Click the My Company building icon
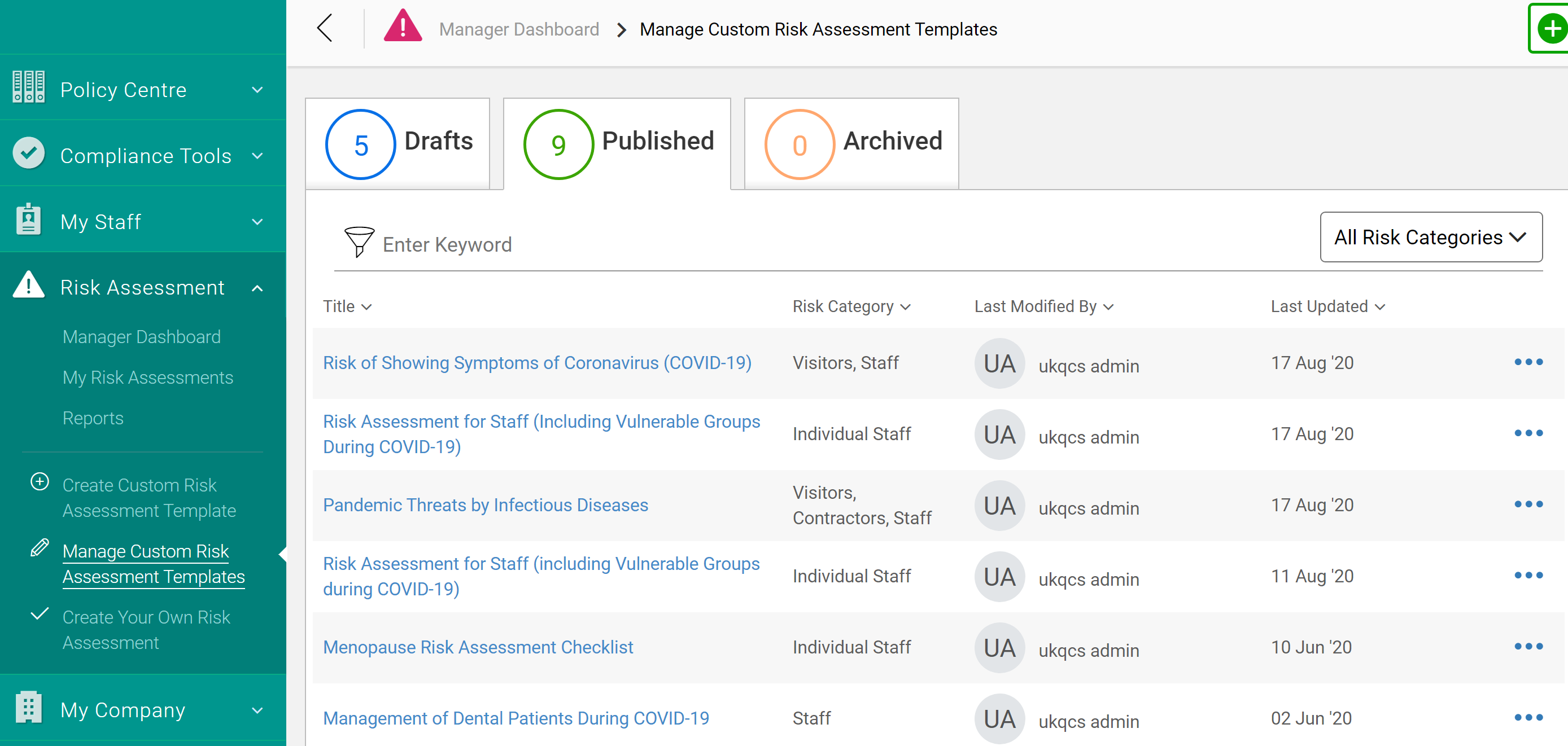This screenshot has width=1568, height=746. pos(28,707)
